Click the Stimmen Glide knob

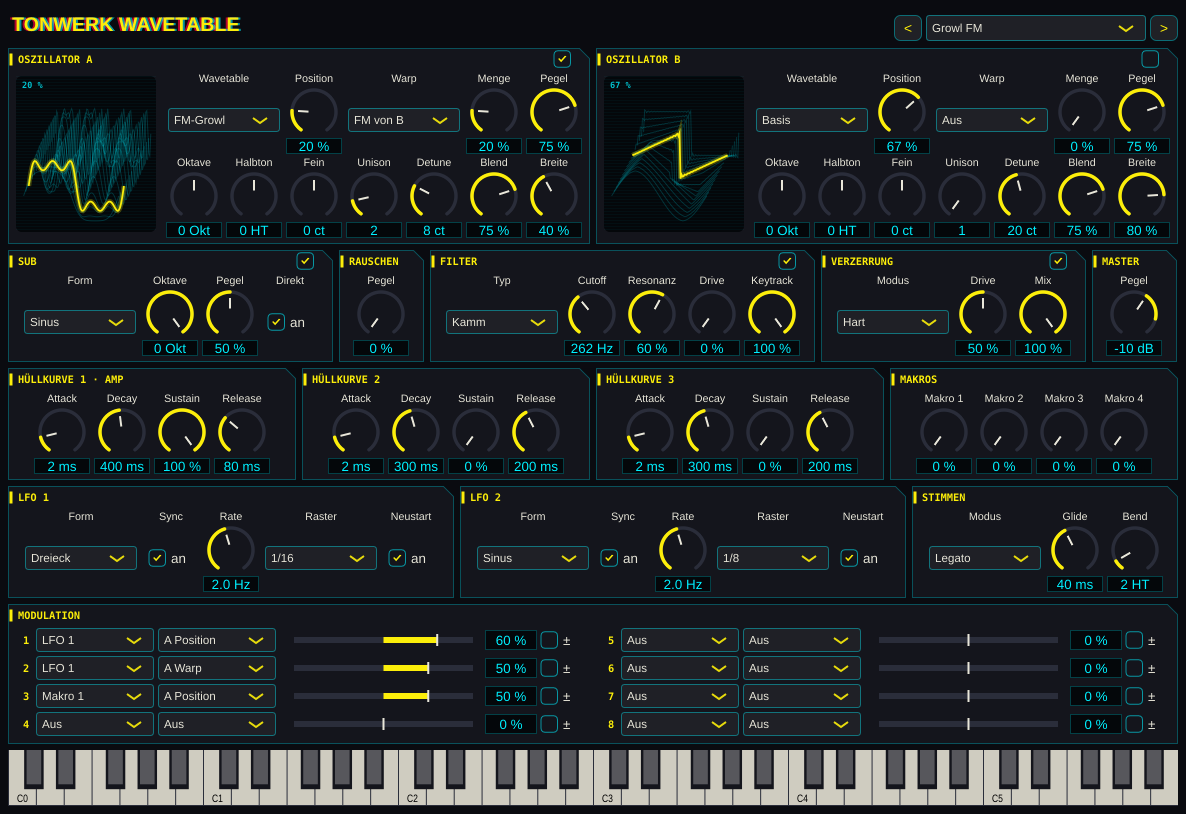click(x=1075, y=550)
